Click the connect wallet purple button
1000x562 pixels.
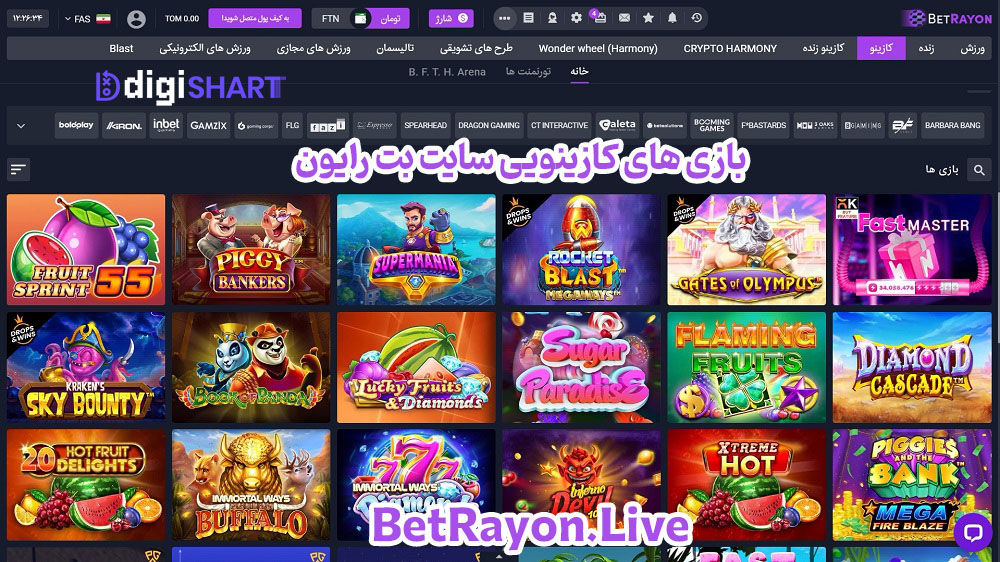[x=255, y=18]
